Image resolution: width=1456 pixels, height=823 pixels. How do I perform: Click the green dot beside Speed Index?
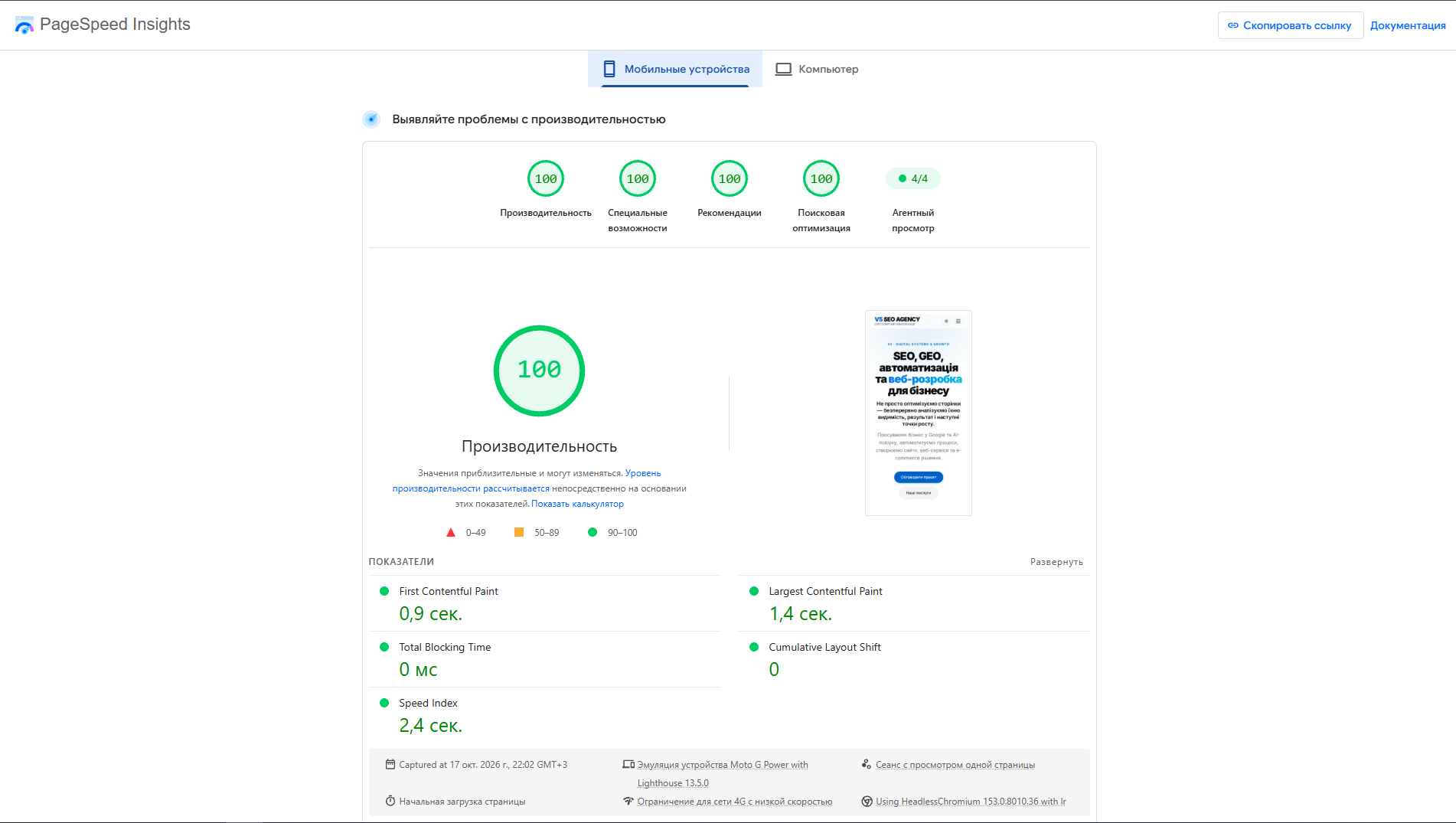(384, 703)
